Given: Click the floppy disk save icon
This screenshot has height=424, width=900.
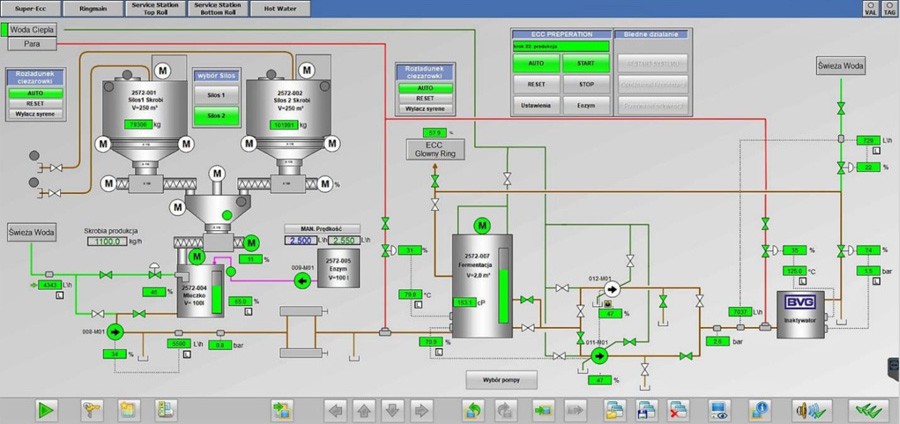Looking at the screenshot, I should (x=647, y=411).
